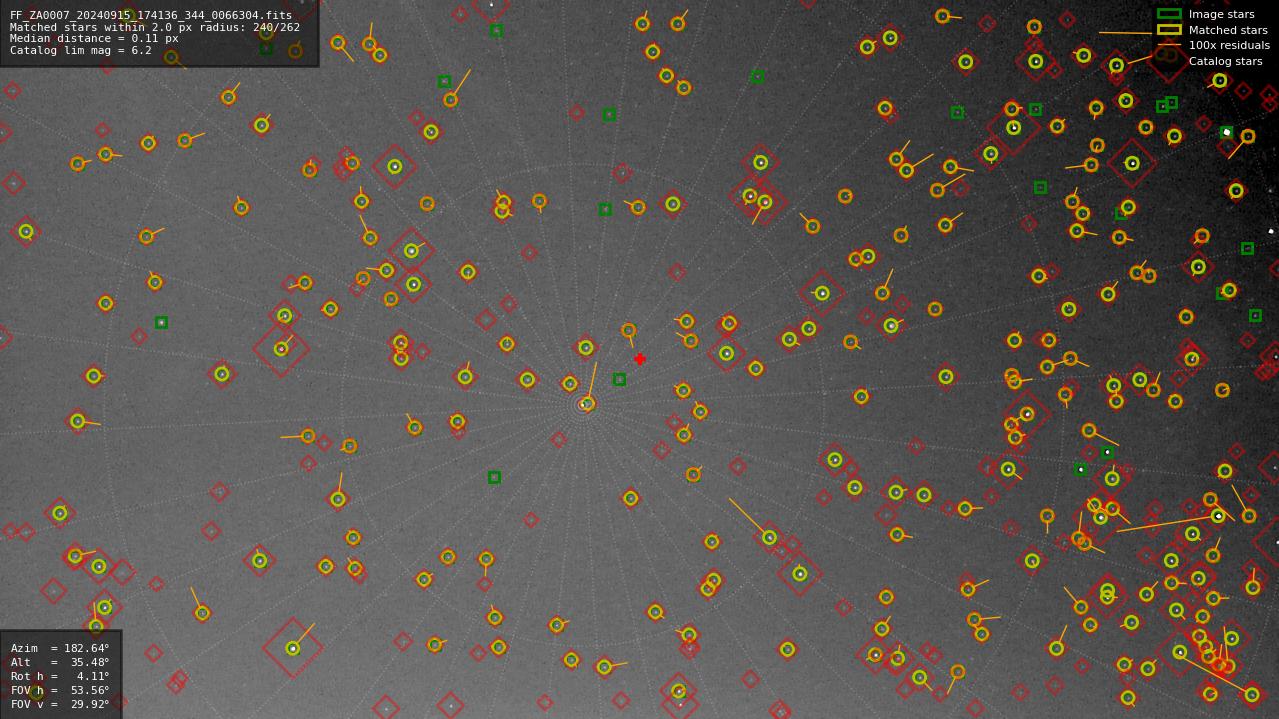
Task: Select the 'Catalog stars' legend label
Action: 1225,61
